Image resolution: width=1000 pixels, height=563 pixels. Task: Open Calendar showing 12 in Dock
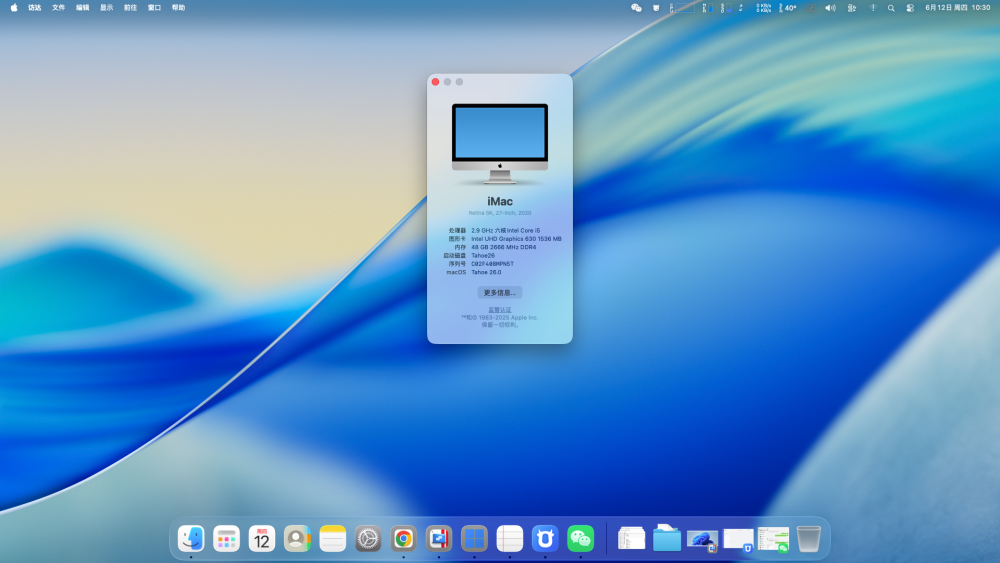pyautogui.click(x=261, y=539)
